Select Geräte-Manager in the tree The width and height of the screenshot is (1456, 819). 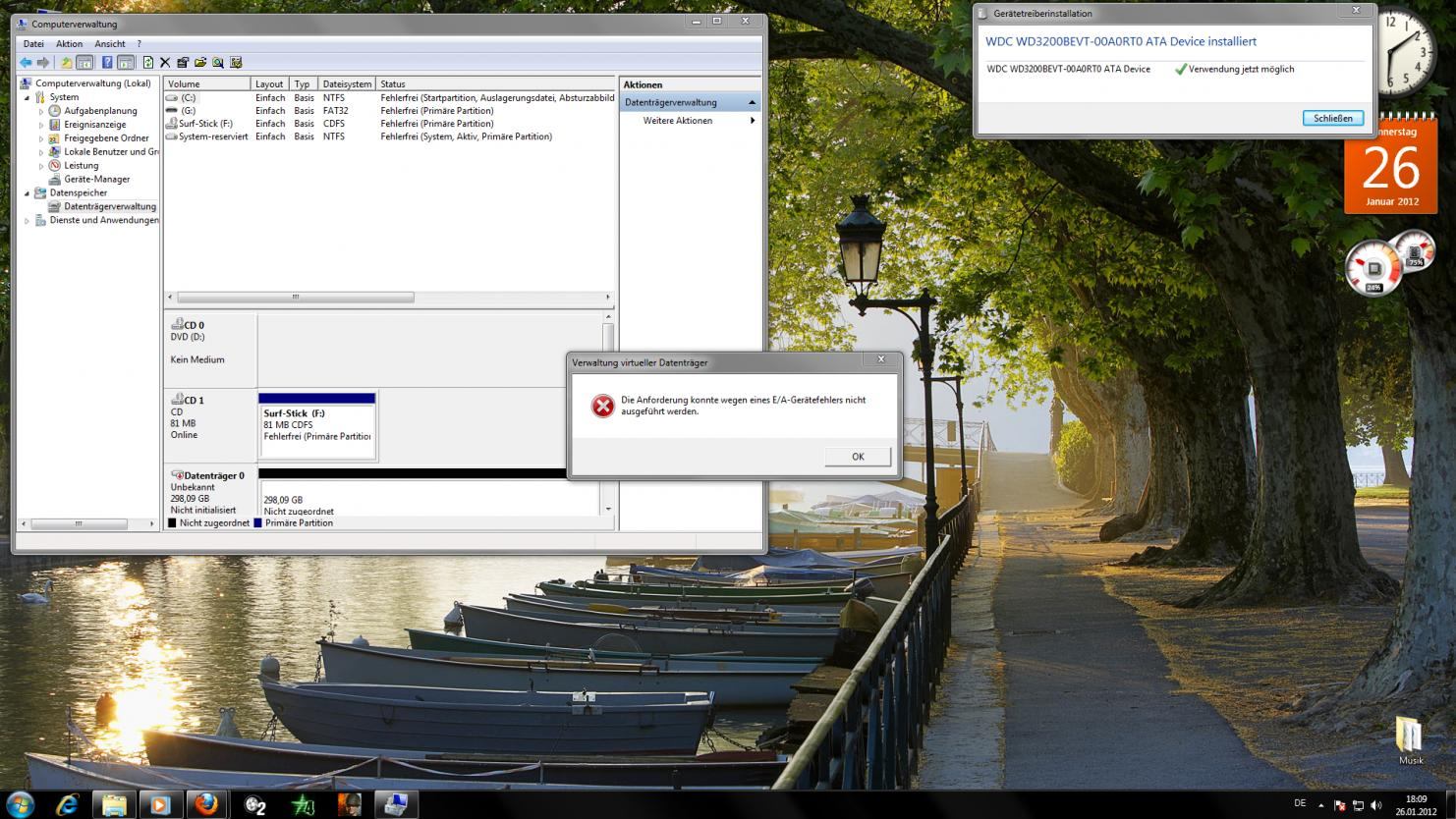[97, 179]
